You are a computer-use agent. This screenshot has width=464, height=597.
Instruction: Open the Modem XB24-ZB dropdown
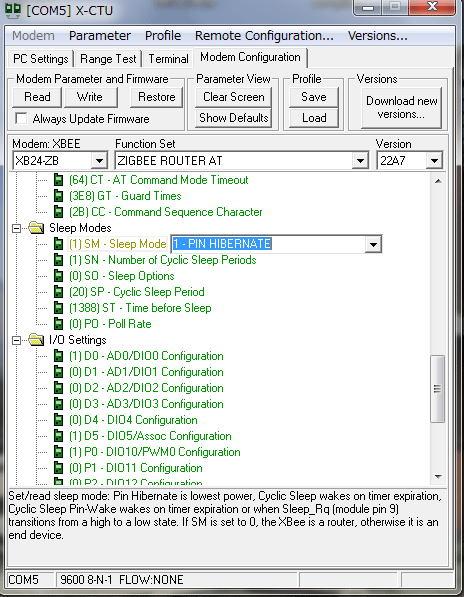point(99,161)
